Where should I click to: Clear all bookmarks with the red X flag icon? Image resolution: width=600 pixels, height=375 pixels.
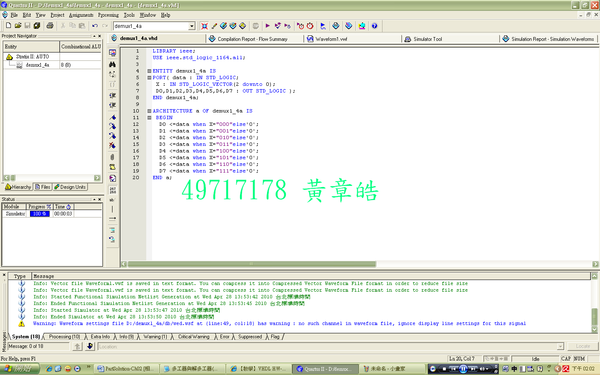112,145
